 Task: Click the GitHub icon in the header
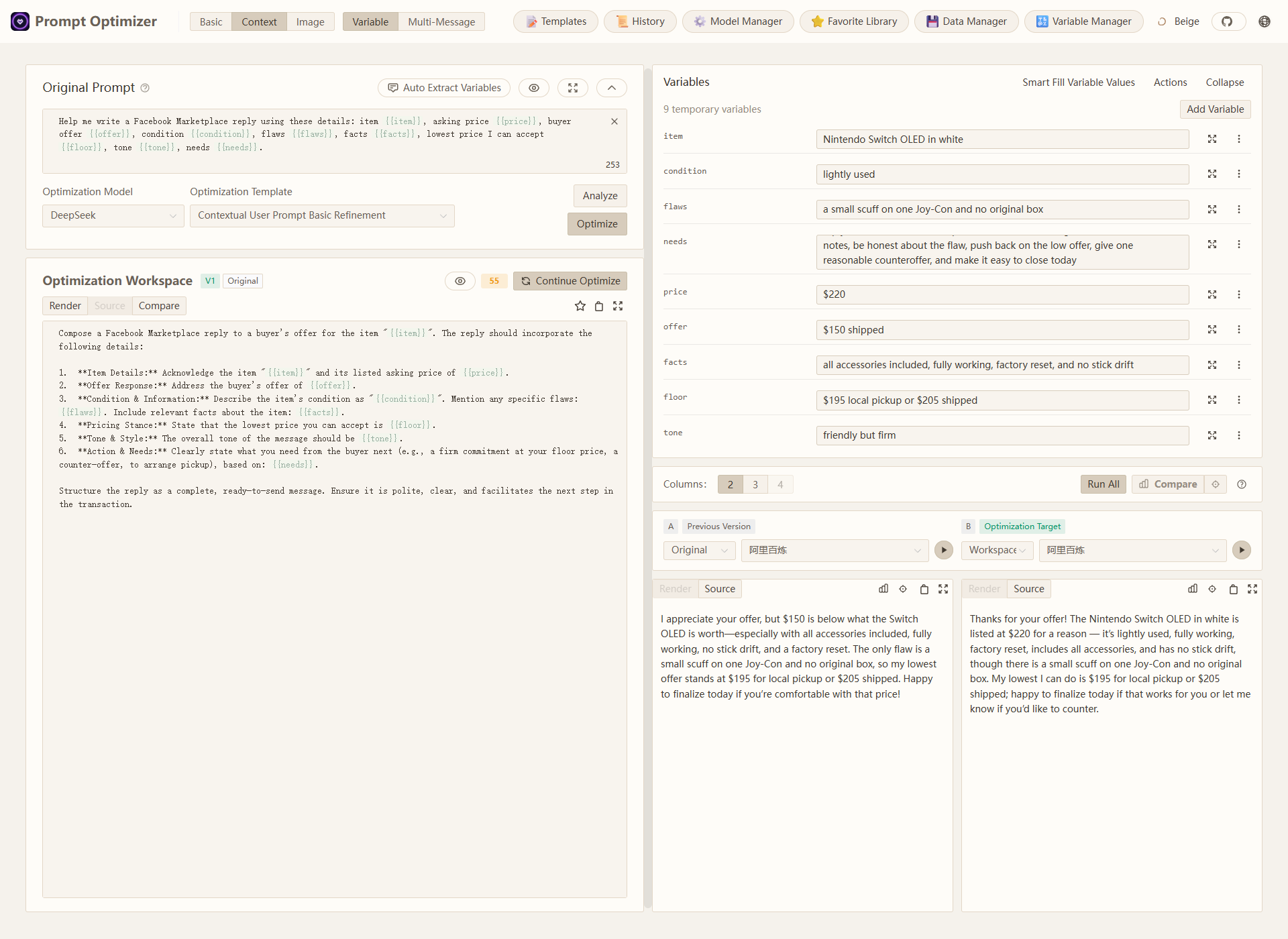click(x=1227, y=21)
